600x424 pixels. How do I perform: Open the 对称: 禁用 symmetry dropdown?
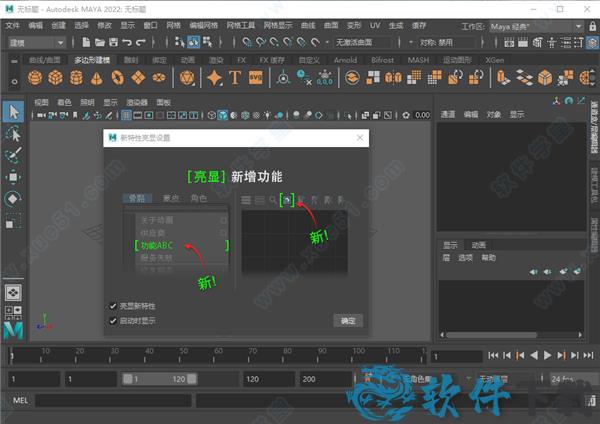(447, 42)
